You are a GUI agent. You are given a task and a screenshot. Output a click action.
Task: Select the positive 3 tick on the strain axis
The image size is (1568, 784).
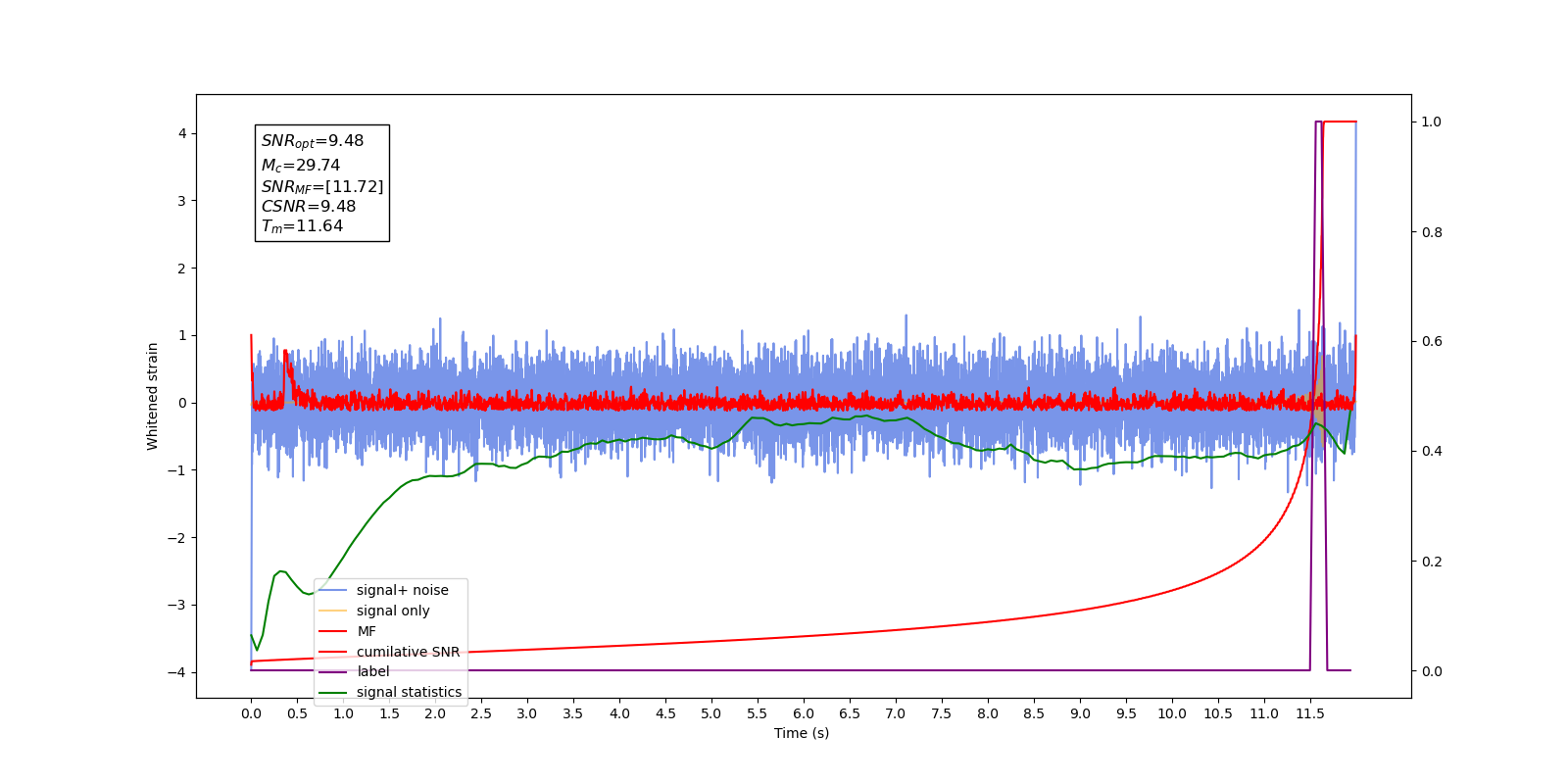click(181, 201)
